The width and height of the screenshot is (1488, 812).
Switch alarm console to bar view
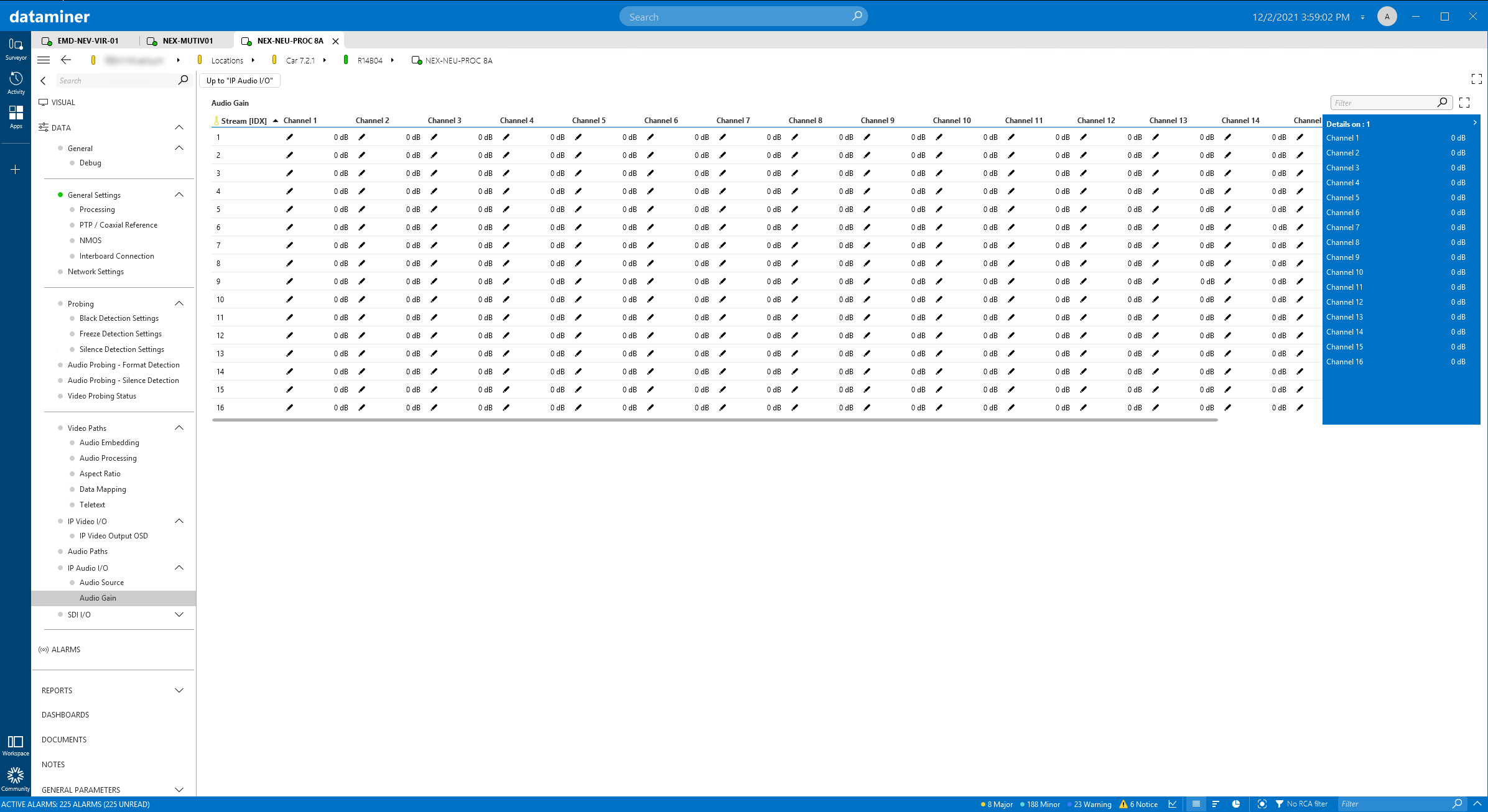click(x=1216, y=804)
